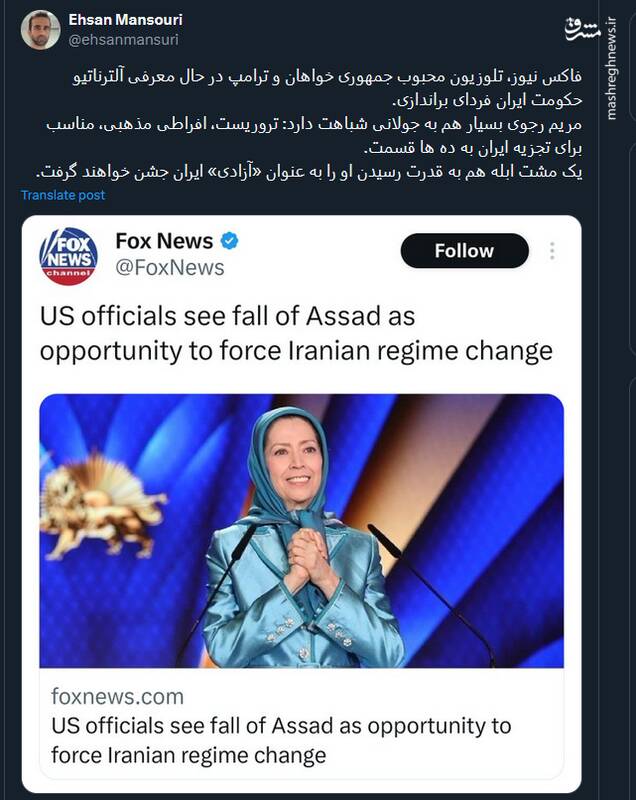Open the woman's photo in the link card

(300, 530)
